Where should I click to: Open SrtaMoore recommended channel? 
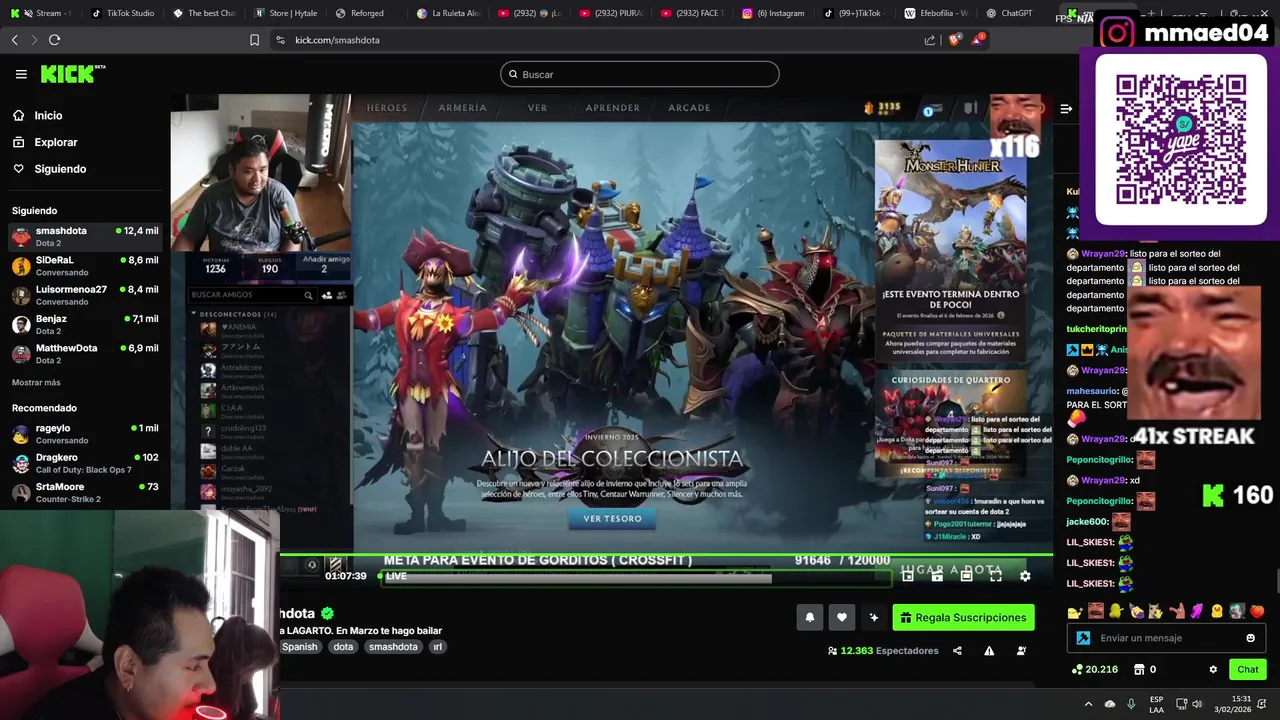coord(85,492)
